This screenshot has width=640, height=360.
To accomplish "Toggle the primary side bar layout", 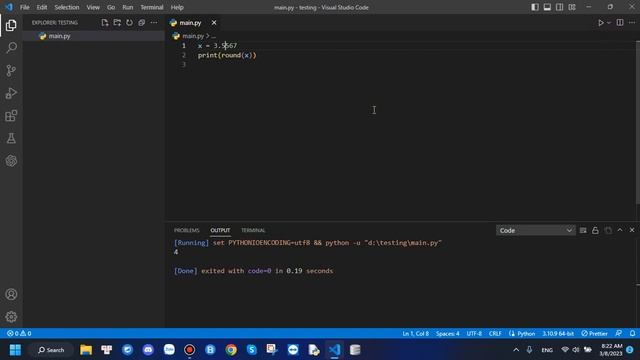I will [535, 7].
